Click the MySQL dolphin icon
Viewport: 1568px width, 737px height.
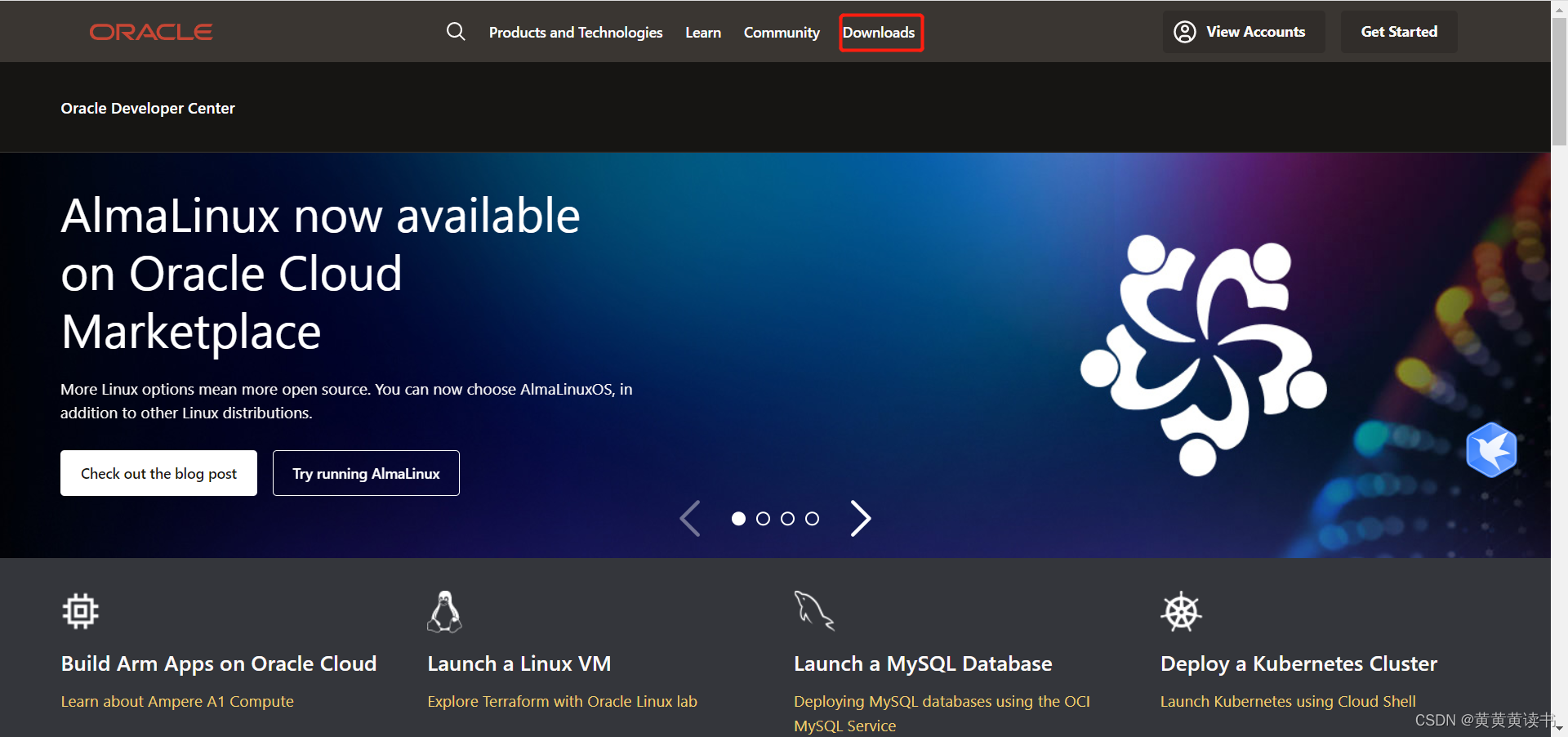[813, 610]
